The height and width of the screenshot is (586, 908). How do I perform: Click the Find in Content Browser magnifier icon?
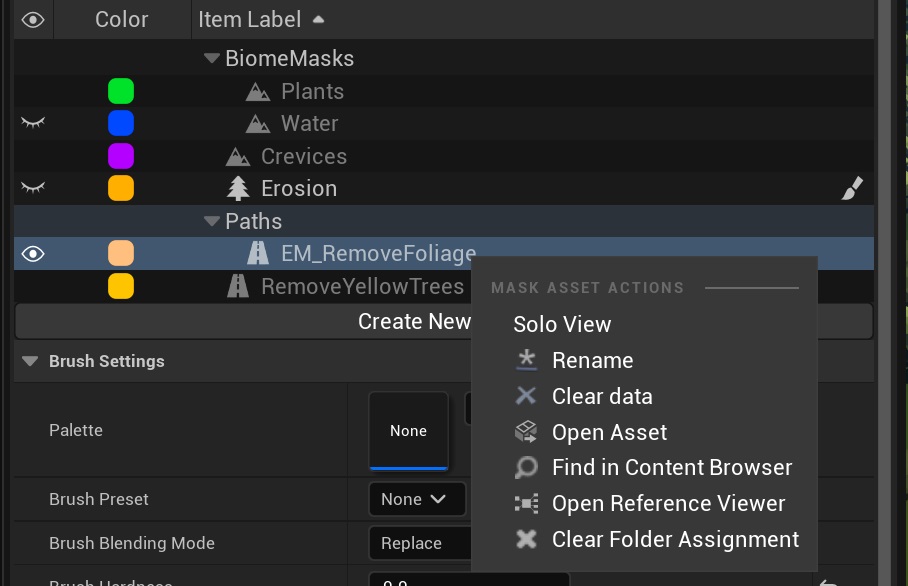point(525,467)
